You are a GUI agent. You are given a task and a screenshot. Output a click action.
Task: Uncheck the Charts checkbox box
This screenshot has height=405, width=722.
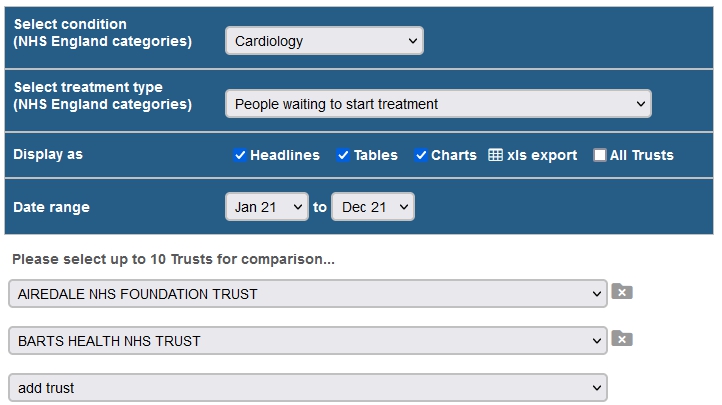[x=421, y=155]
